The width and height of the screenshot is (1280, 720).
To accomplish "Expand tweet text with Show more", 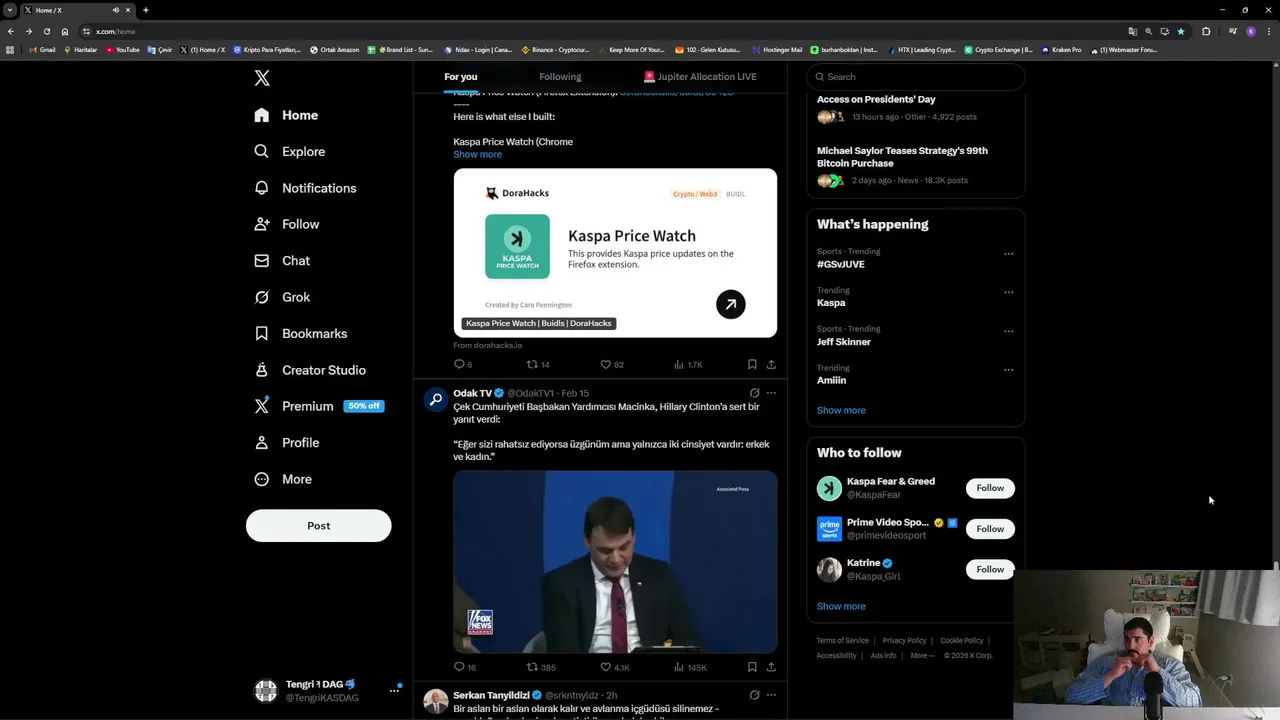I will (x=477, y=155).
